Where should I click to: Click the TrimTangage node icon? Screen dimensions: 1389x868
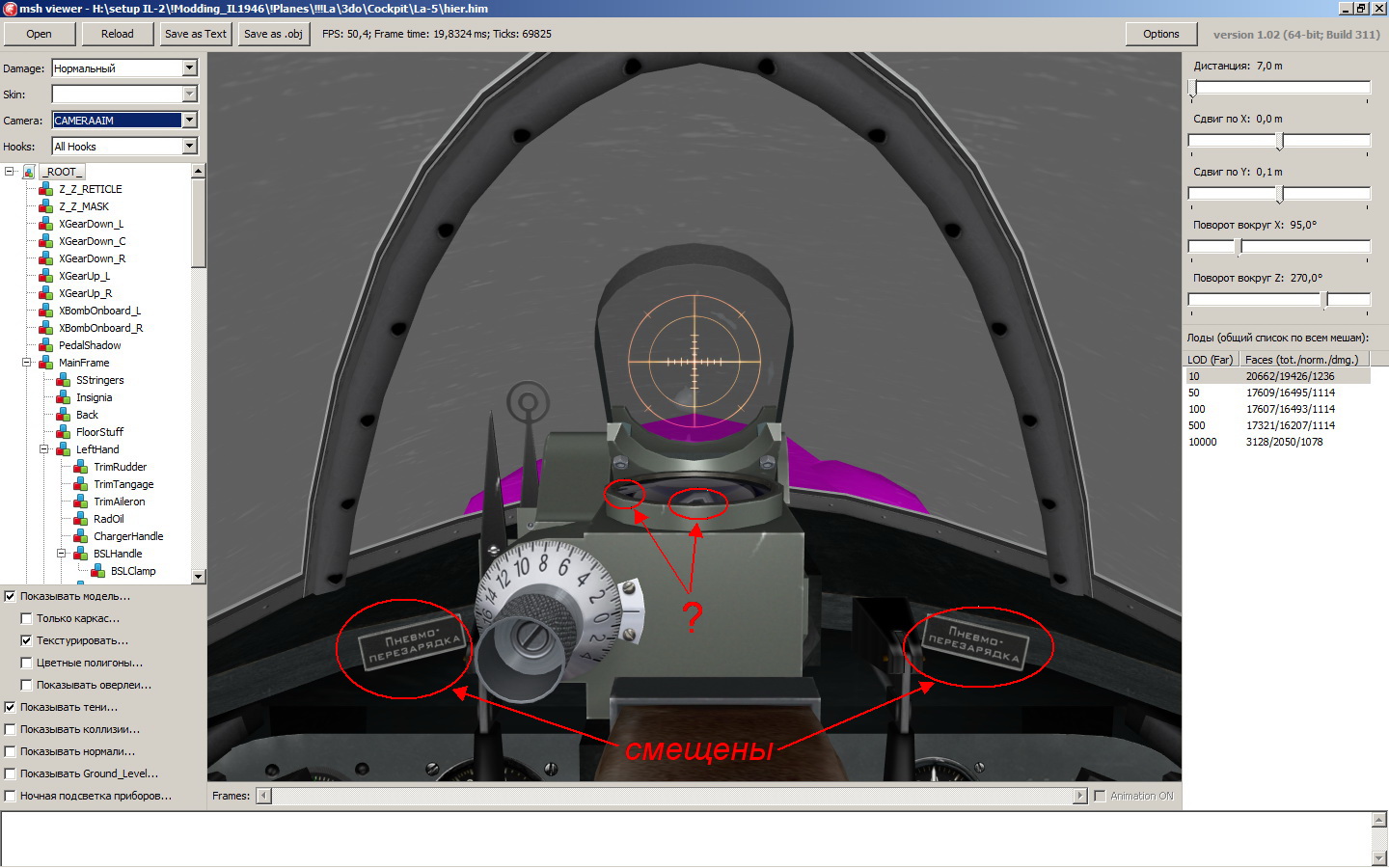[x=80, y=484]
